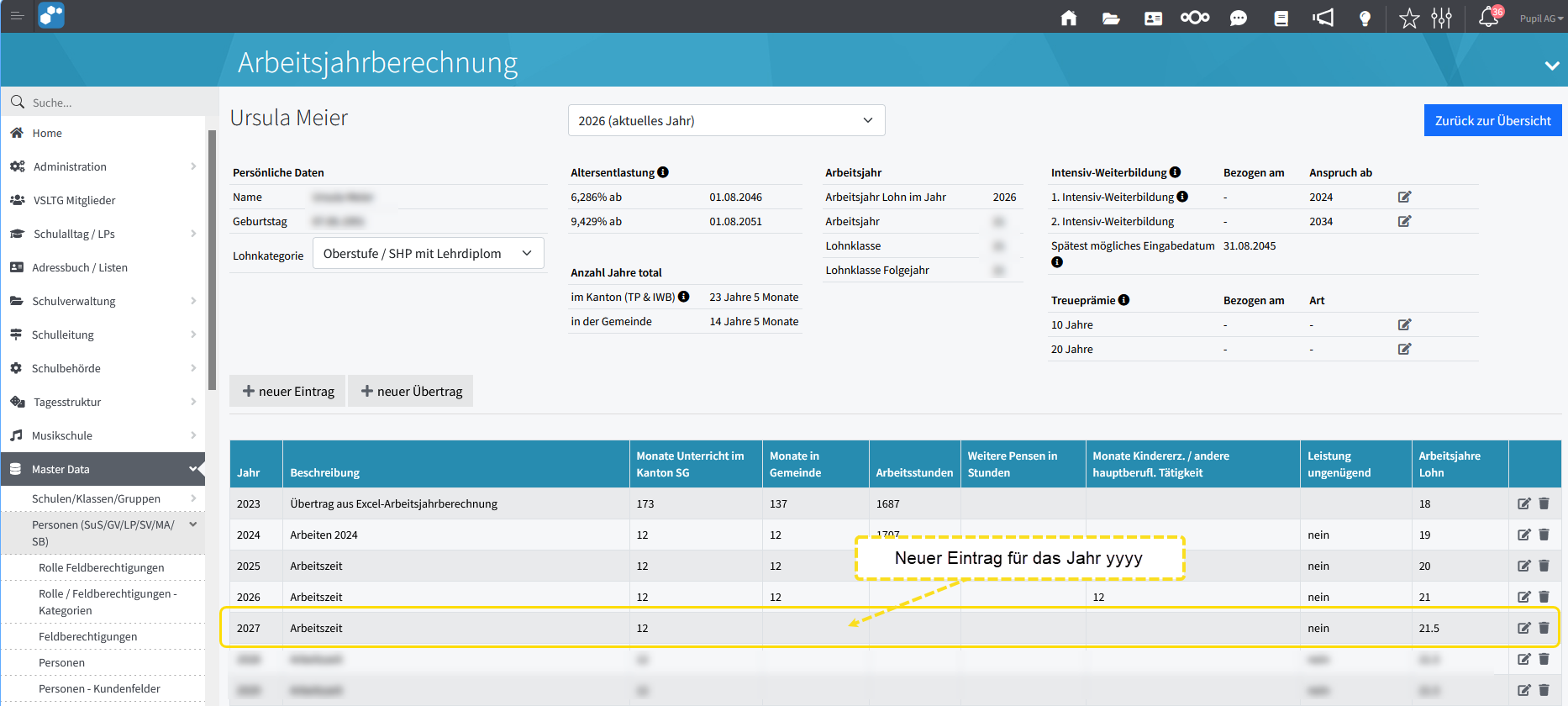Viewport: 1568px width, 706px height.
Task: Edit the 2026 Arbeitszeit row
Action: point(1524,597)
